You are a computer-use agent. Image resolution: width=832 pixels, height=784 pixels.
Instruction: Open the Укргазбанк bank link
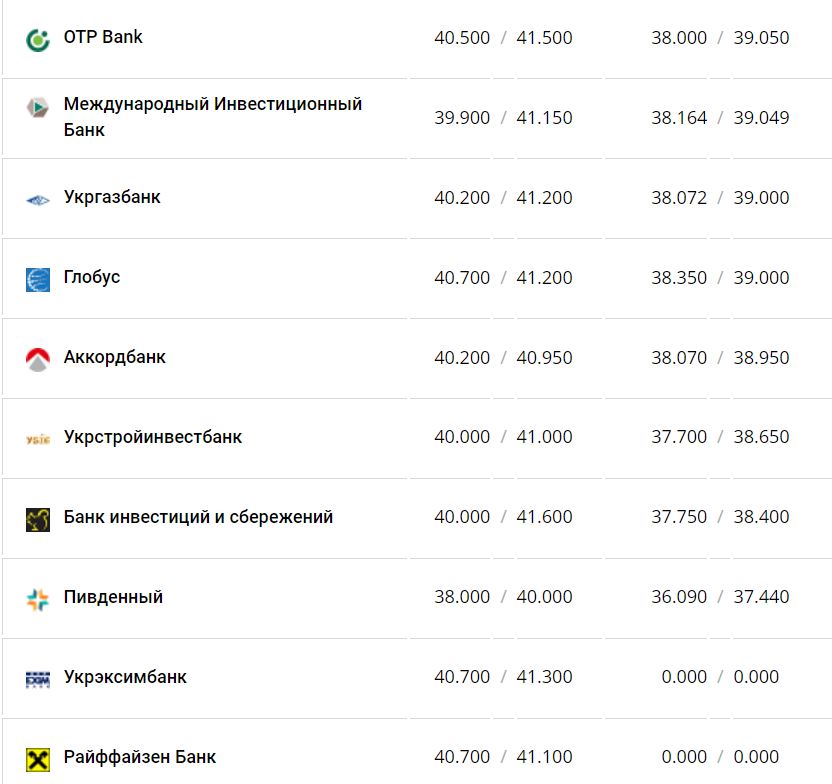click(x=112, y=197)
